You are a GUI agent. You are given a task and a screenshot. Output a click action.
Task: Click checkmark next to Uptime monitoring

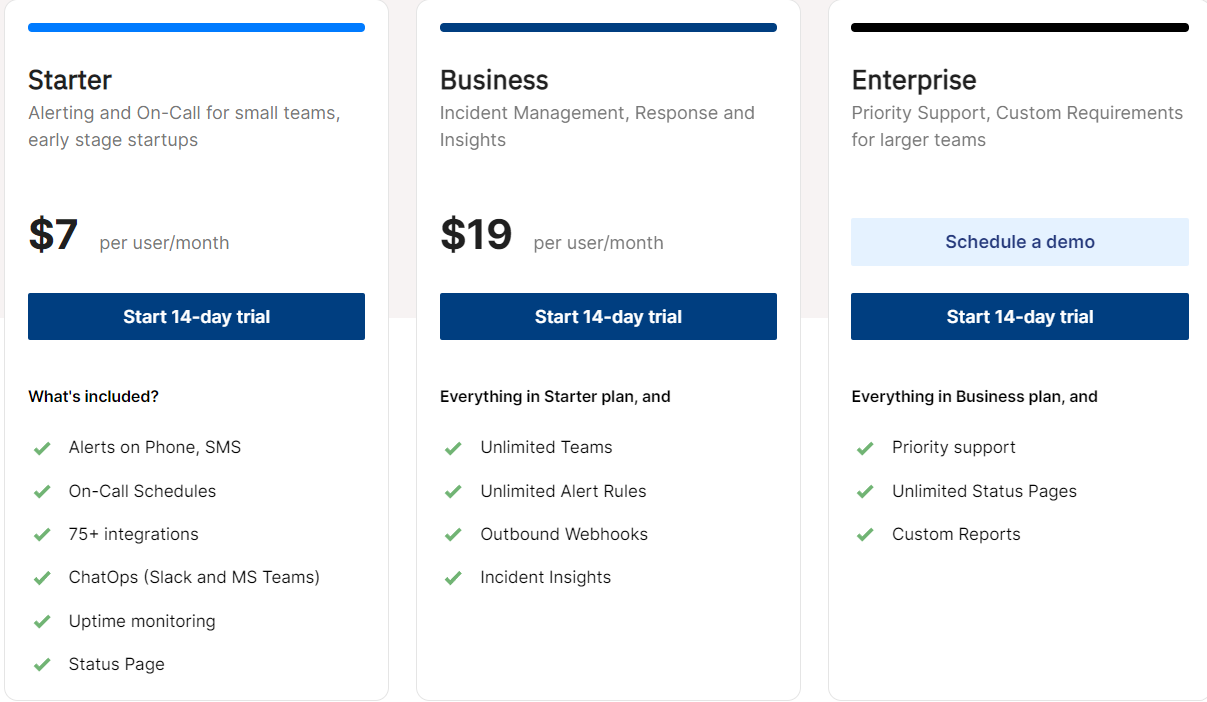coord(42,622)
